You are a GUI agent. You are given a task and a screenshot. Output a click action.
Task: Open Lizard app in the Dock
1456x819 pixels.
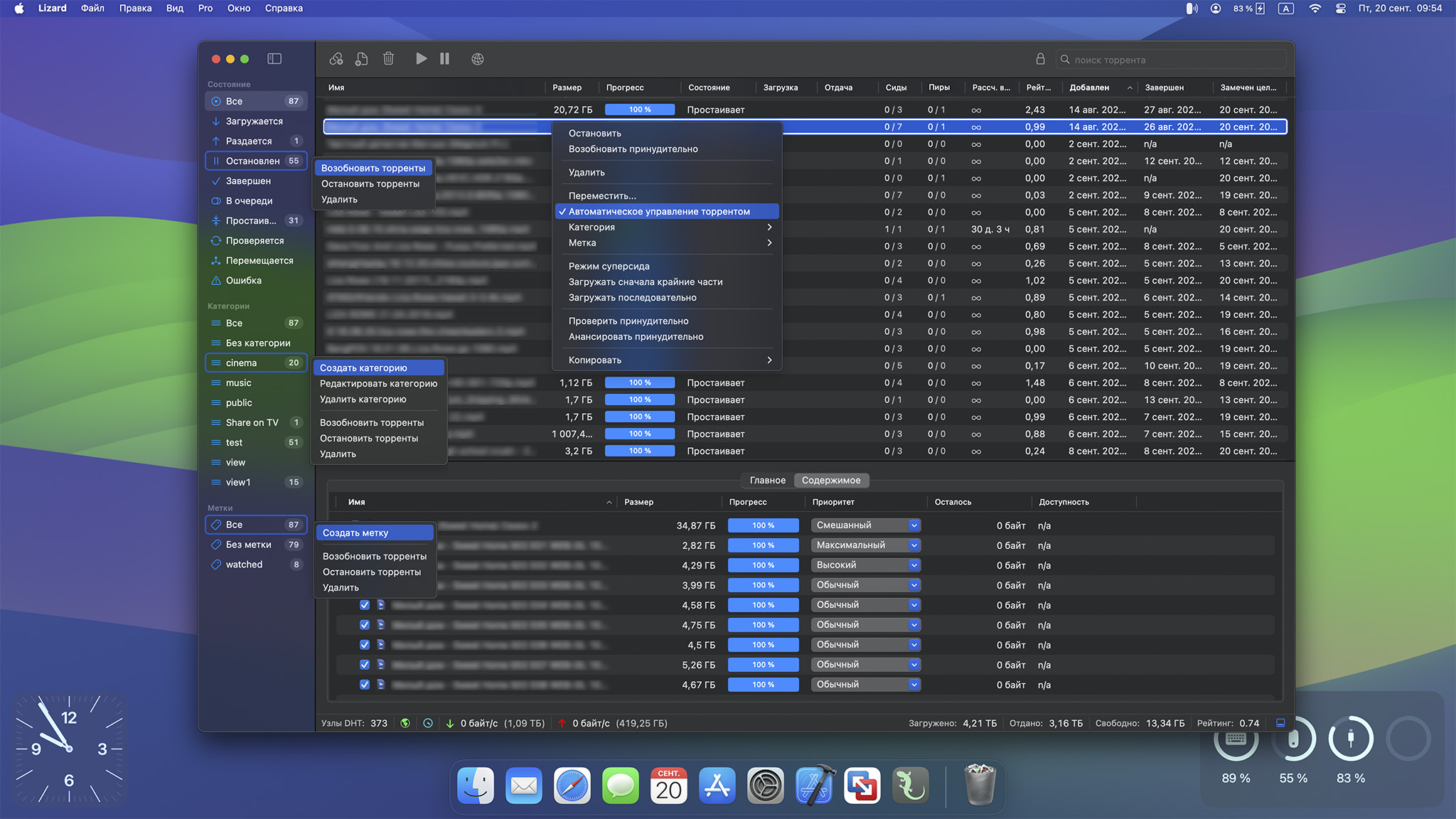(911, 786)
